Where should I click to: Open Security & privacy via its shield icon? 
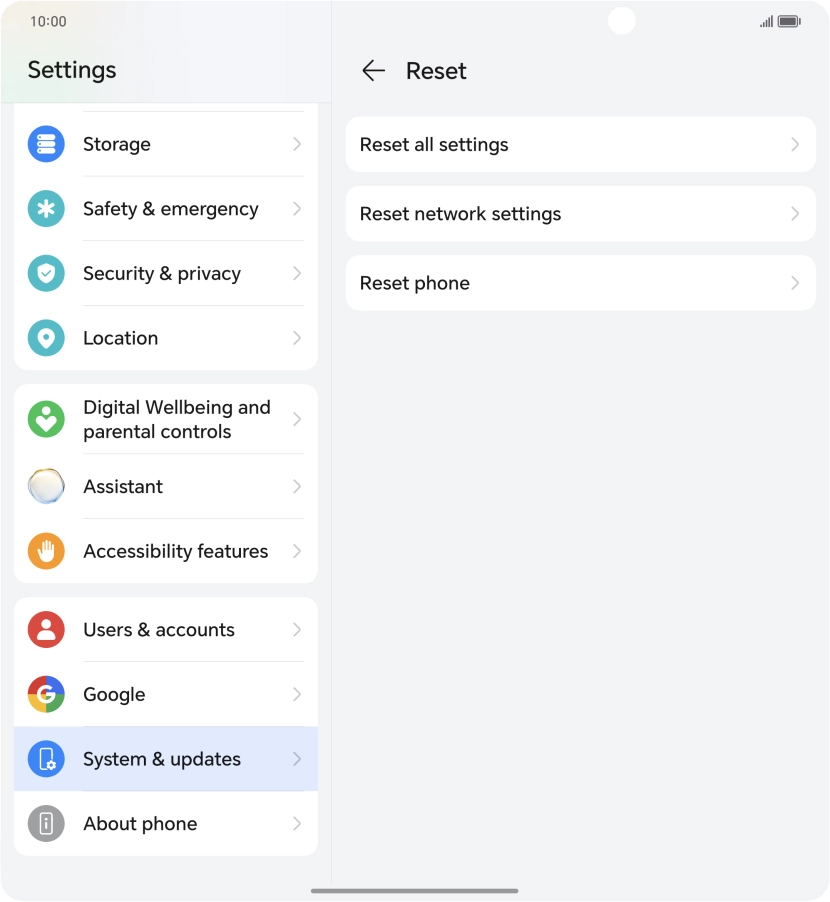click(46, 273)
